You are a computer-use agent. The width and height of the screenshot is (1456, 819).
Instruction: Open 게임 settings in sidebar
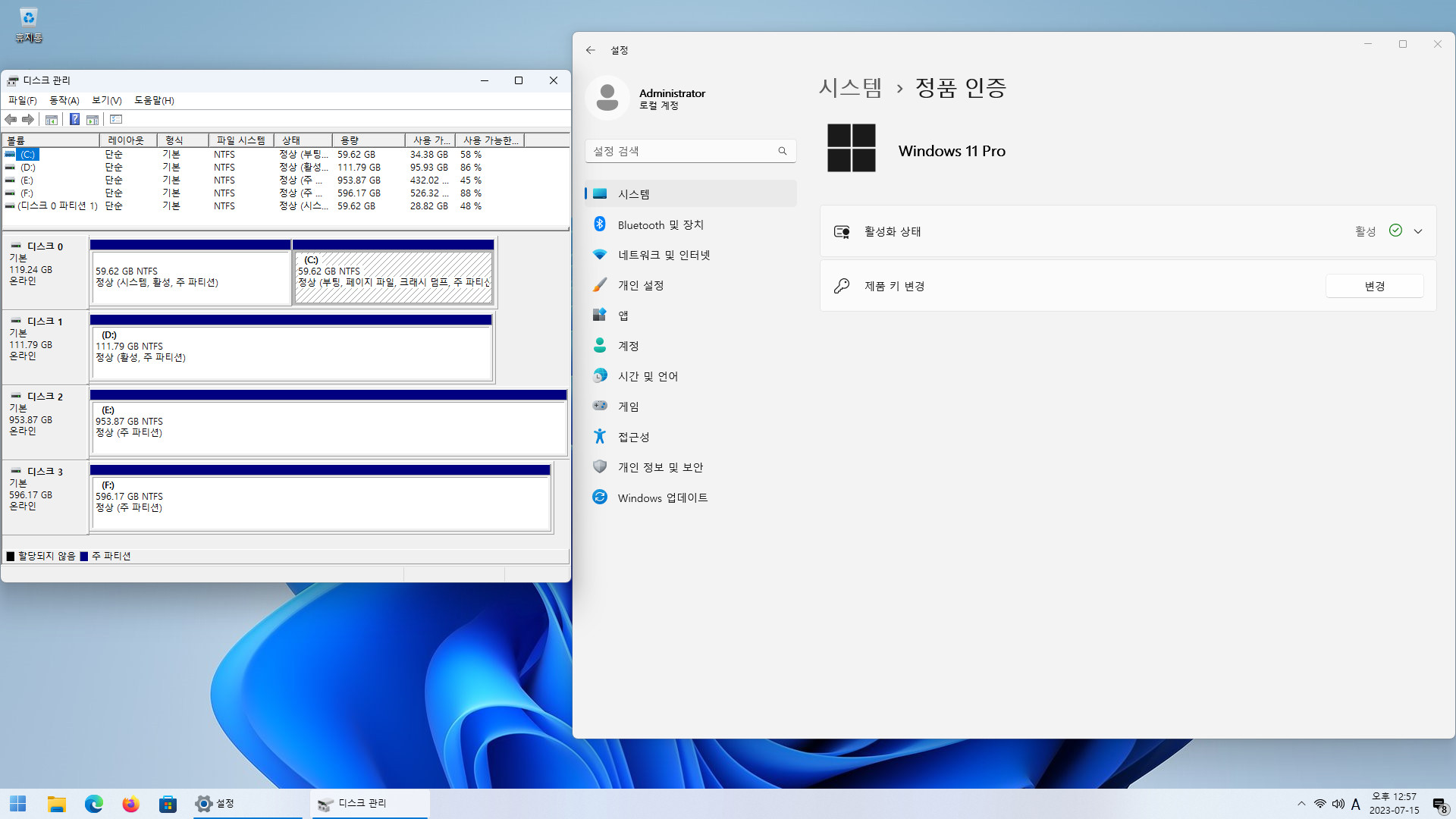(x=690, y=406)
